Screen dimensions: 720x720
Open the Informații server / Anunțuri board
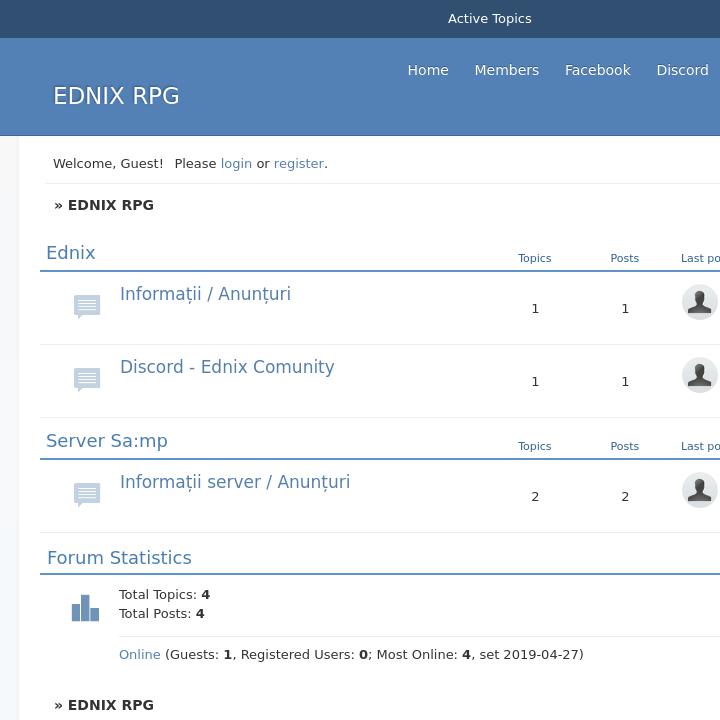(235, 482)
